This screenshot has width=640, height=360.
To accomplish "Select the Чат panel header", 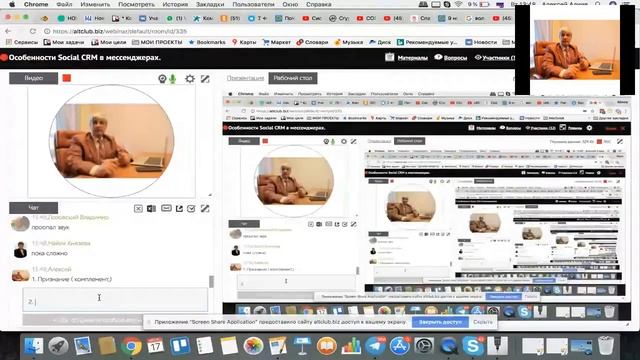I will 33,208.
